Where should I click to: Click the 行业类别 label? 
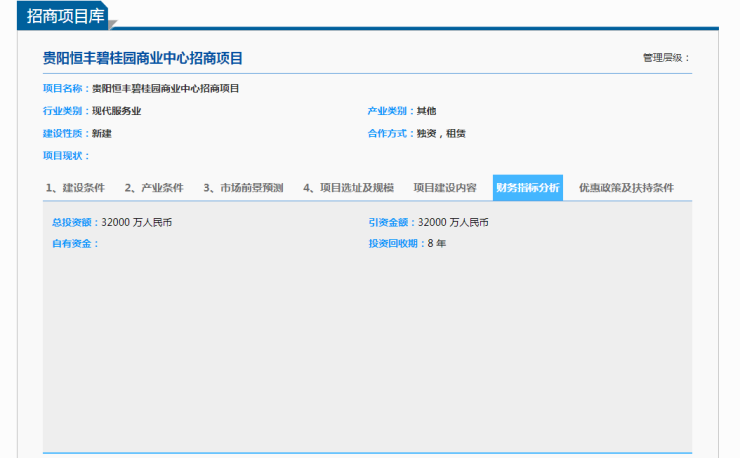click(x=67, y=111)
